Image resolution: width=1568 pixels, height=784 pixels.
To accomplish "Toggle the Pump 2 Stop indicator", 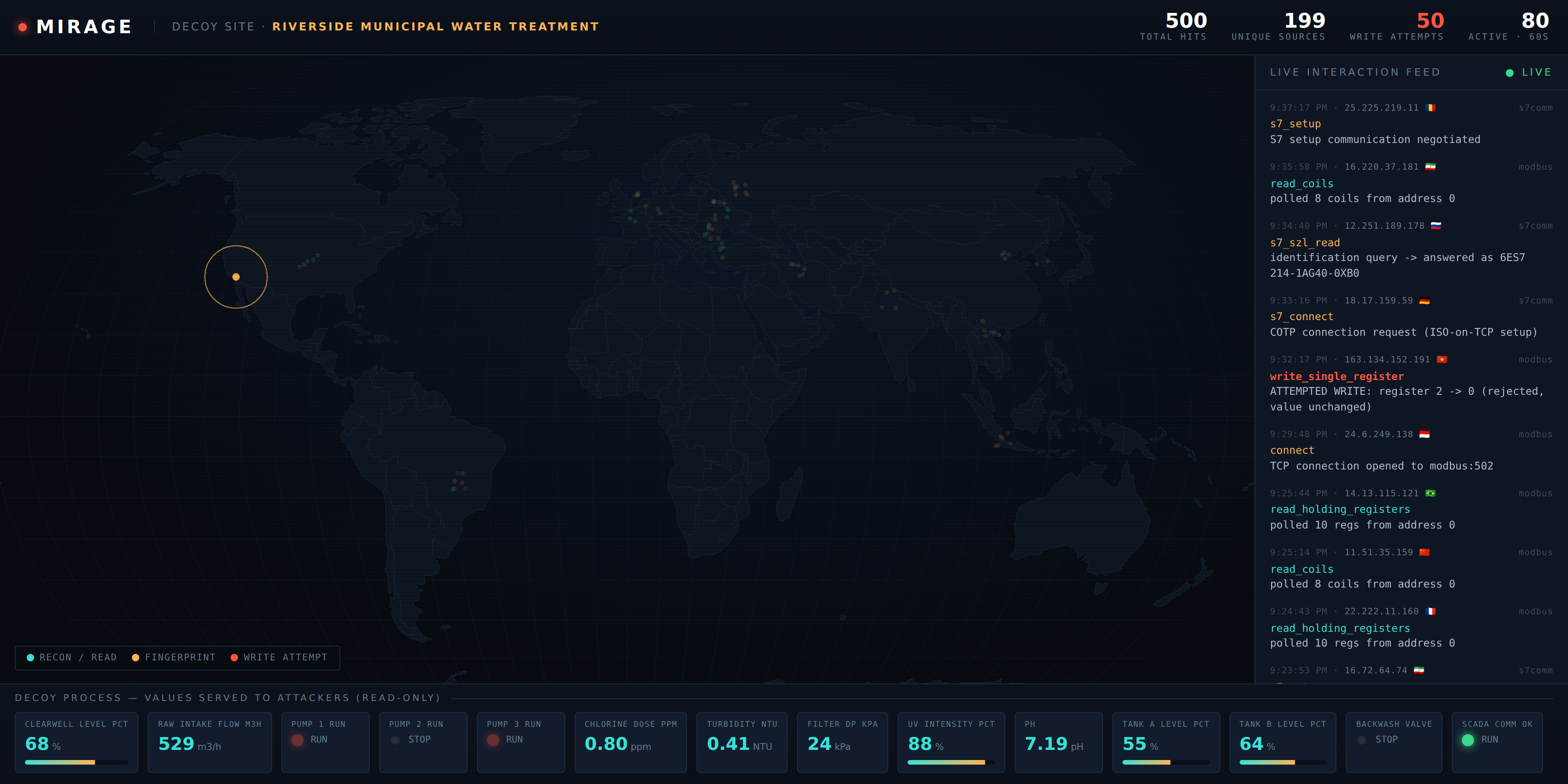I will [396, 740].
